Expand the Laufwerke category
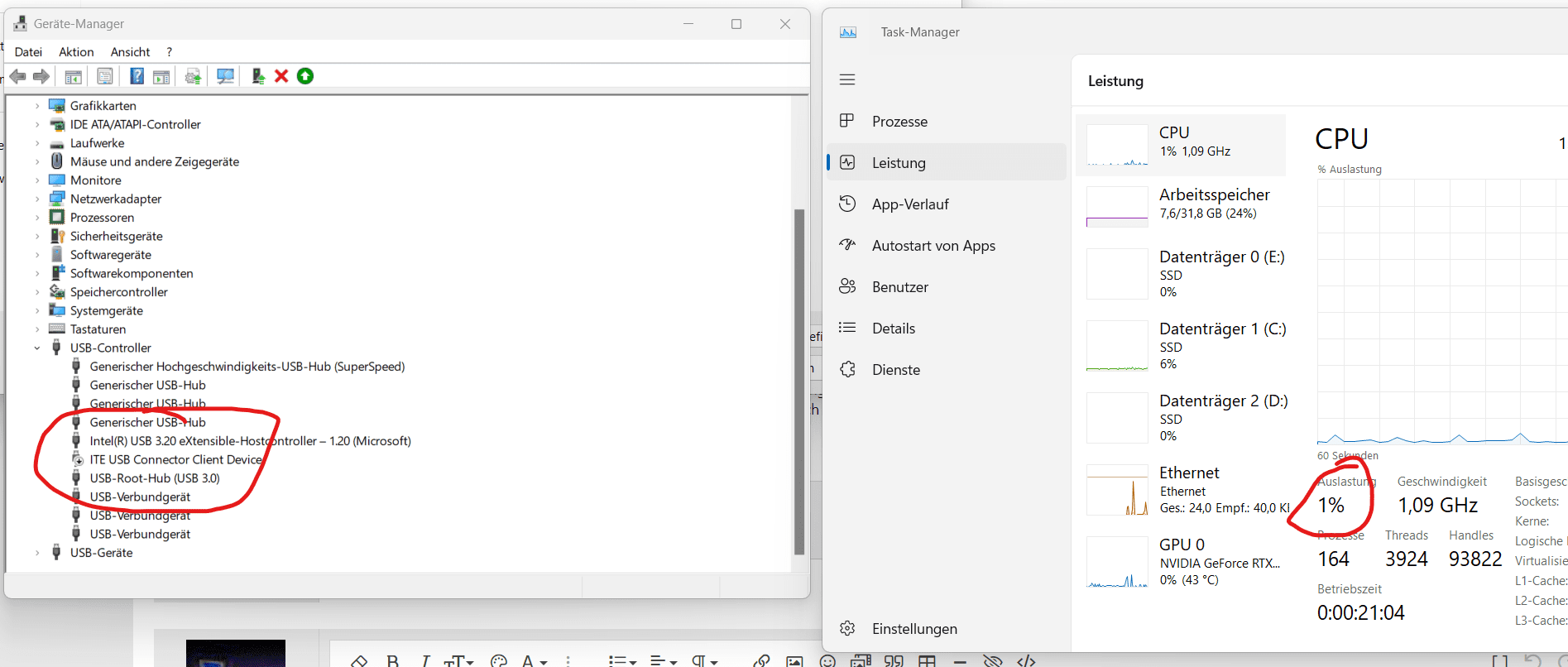 coord(37,143)
